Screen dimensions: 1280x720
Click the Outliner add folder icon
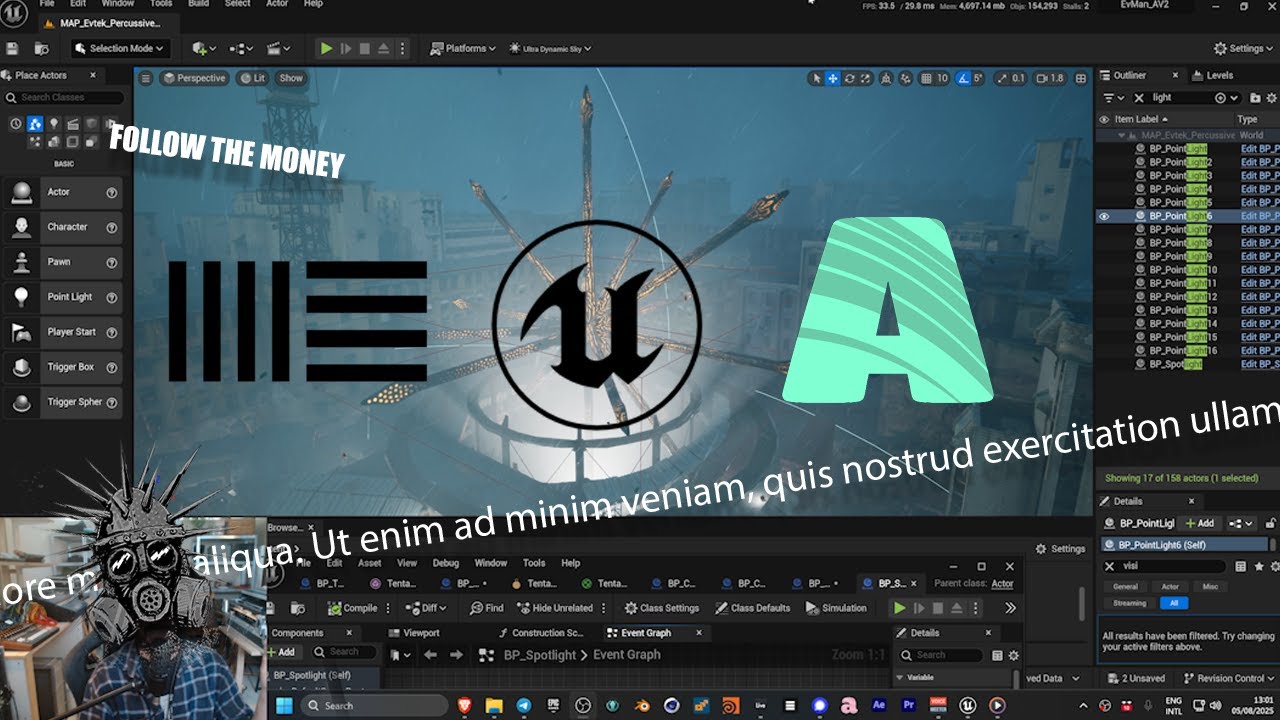point(1256,98)
